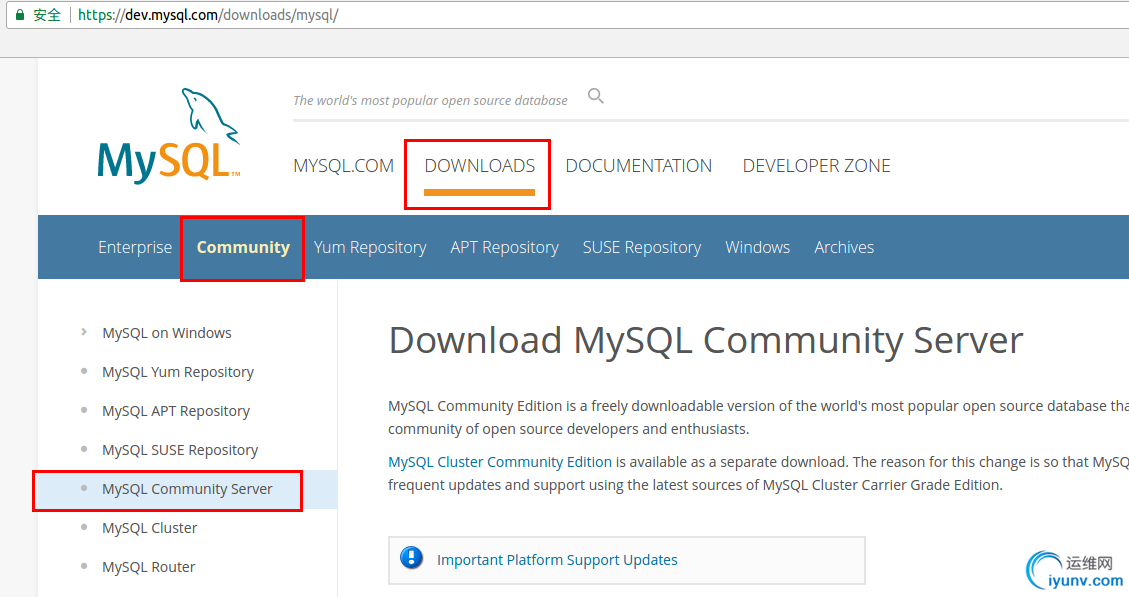Open MySQL APT Repository sidebar link
1129x597 pixels.
176,410
